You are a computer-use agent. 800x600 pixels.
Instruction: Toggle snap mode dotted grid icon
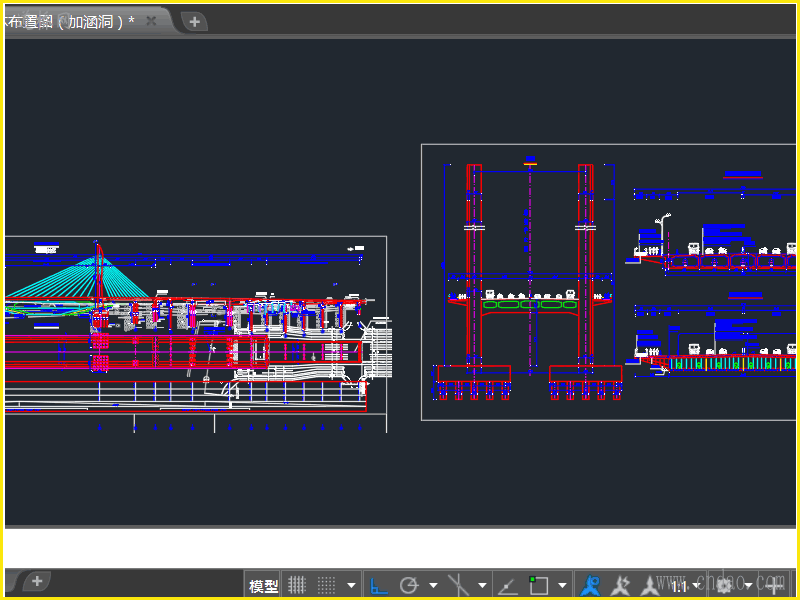[x=326, y=585]
